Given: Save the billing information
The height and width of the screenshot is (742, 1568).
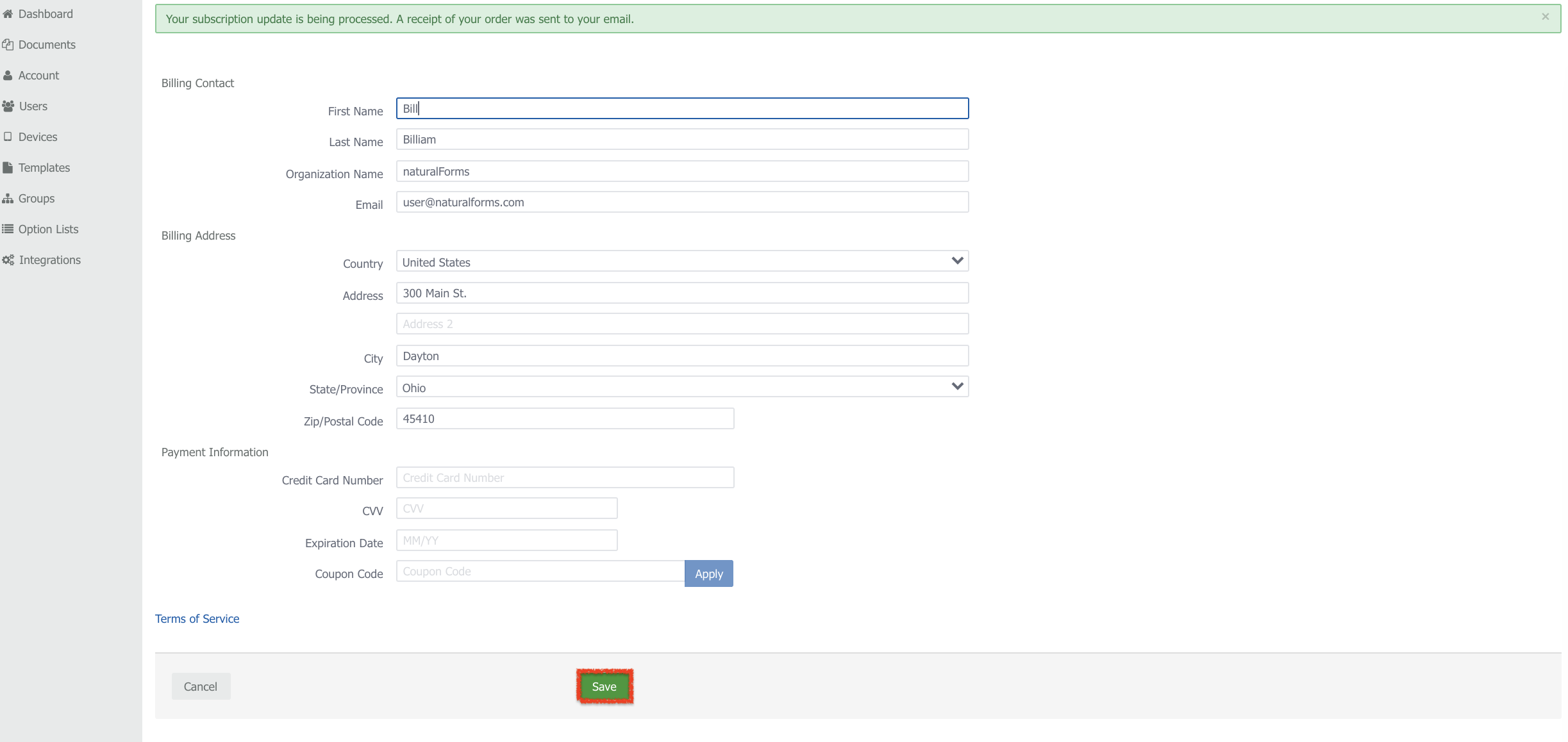Looking at the screenshot, I should (x=605, y=686).
